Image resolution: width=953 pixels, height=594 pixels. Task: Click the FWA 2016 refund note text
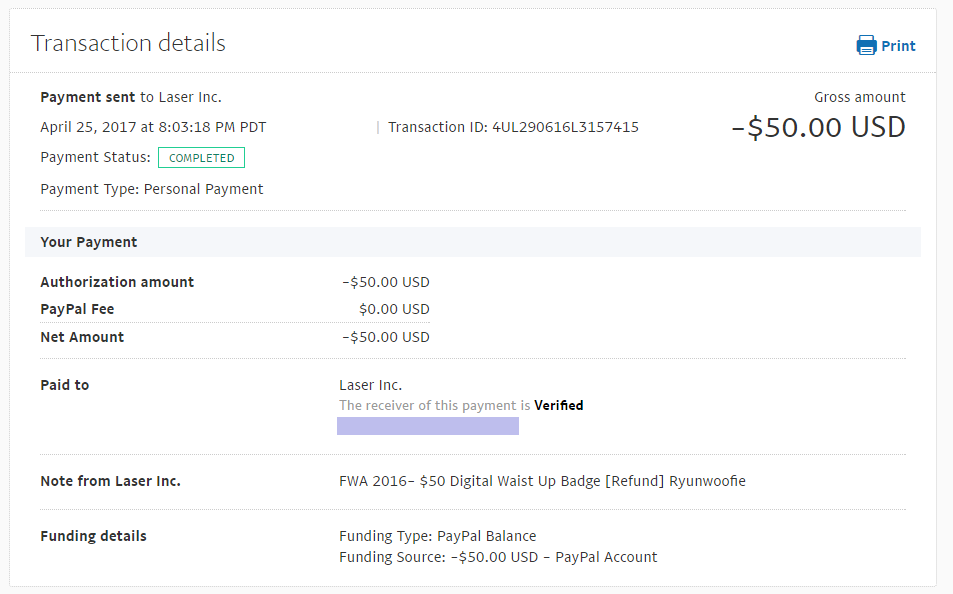coord(542,481)
